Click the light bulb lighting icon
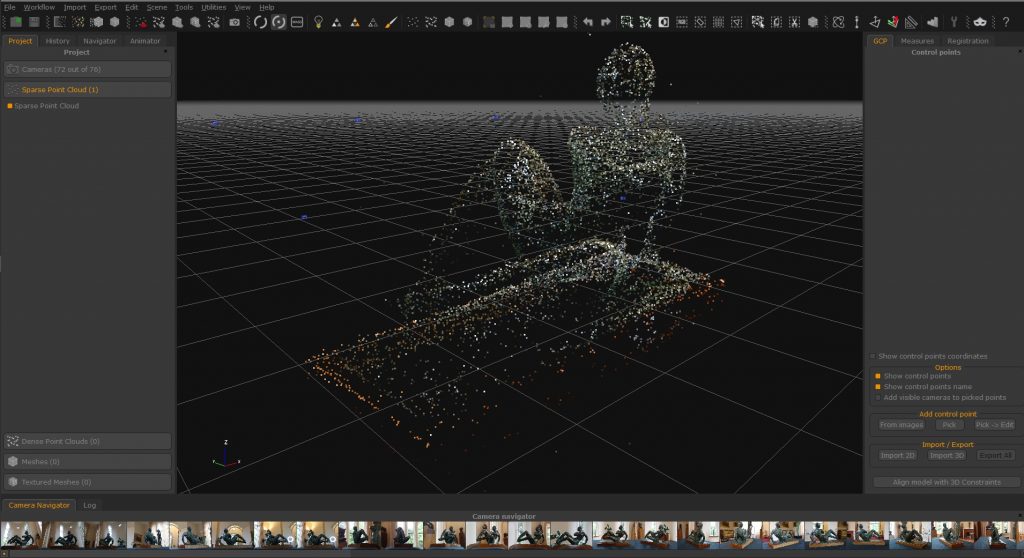1024x558 pixels. pyautogui.click(x=318, y=22)
